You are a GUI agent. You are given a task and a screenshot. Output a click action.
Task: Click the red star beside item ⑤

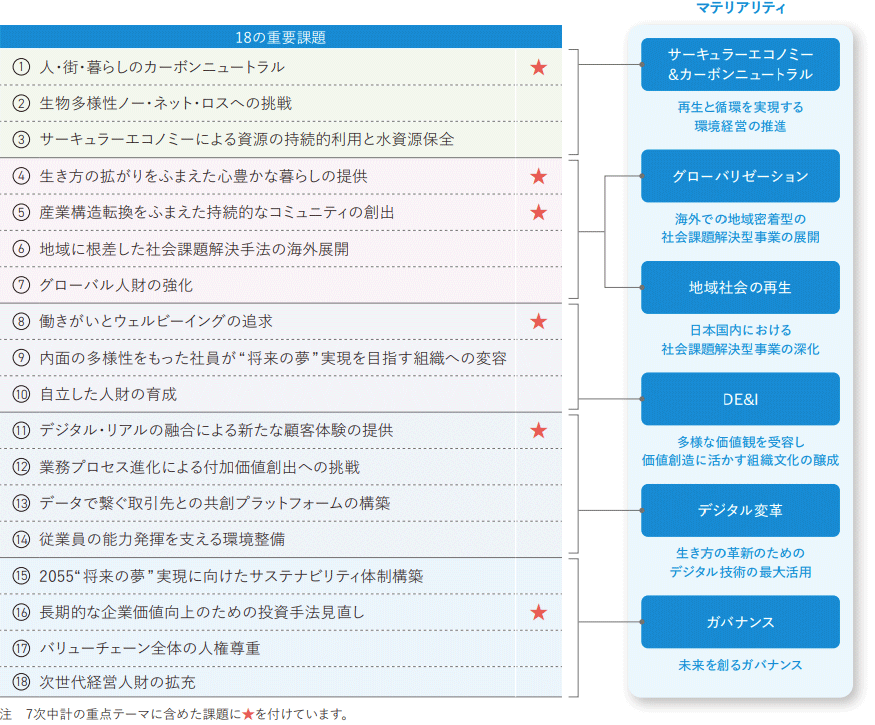point(538,212)
